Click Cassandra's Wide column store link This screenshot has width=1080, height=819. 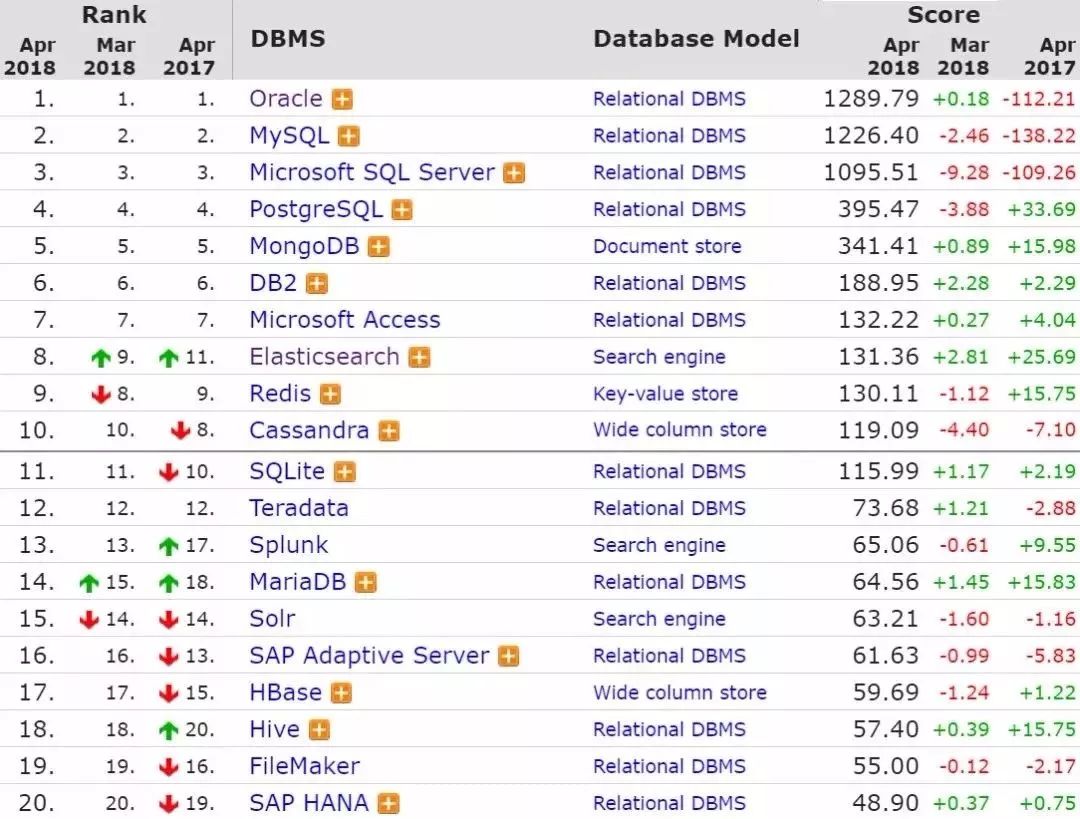click(x=679, y=430)
